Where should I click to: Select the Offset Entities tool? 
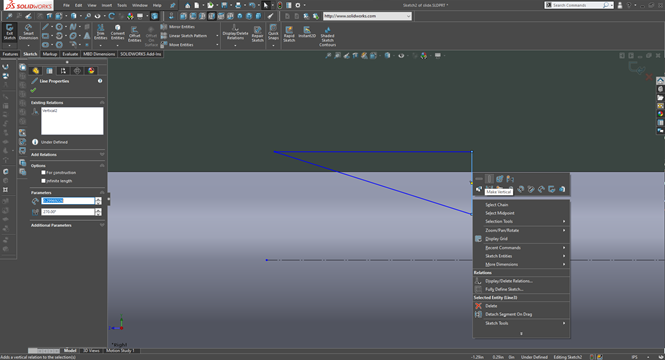[134, 34]
